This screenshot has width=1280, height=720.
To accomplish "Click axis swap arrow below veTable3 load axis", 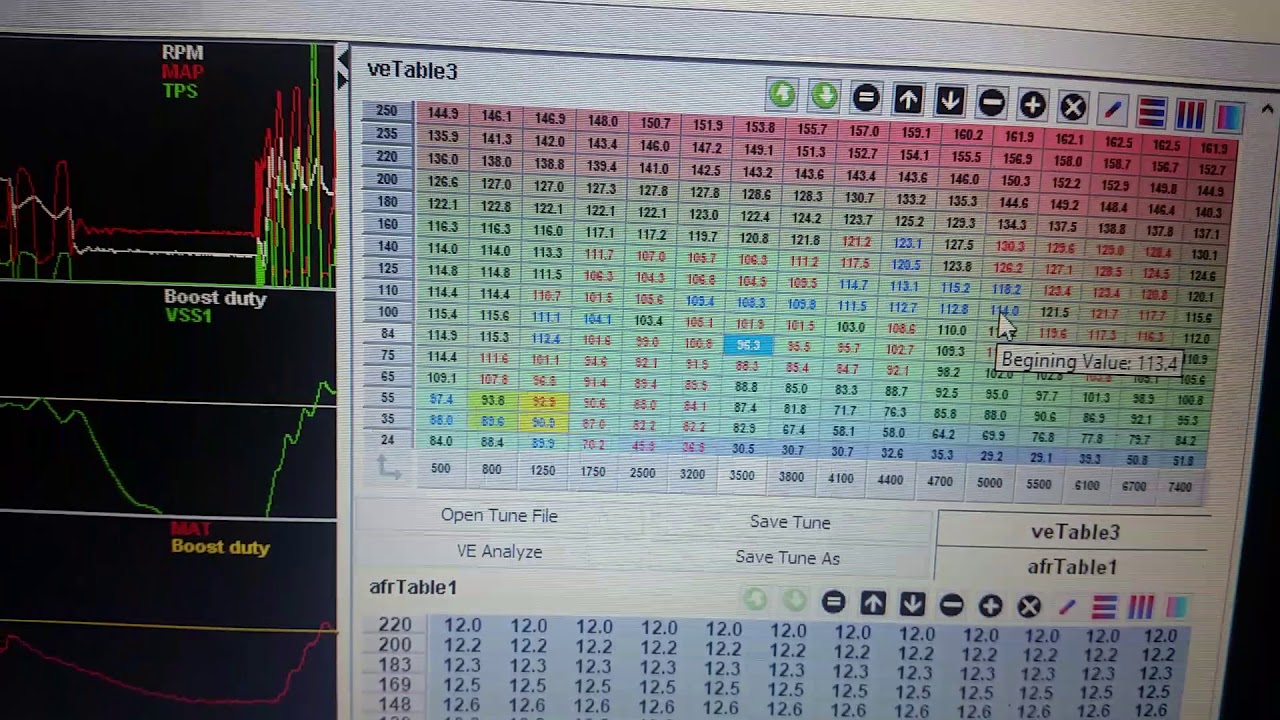I will coord(388,467).
